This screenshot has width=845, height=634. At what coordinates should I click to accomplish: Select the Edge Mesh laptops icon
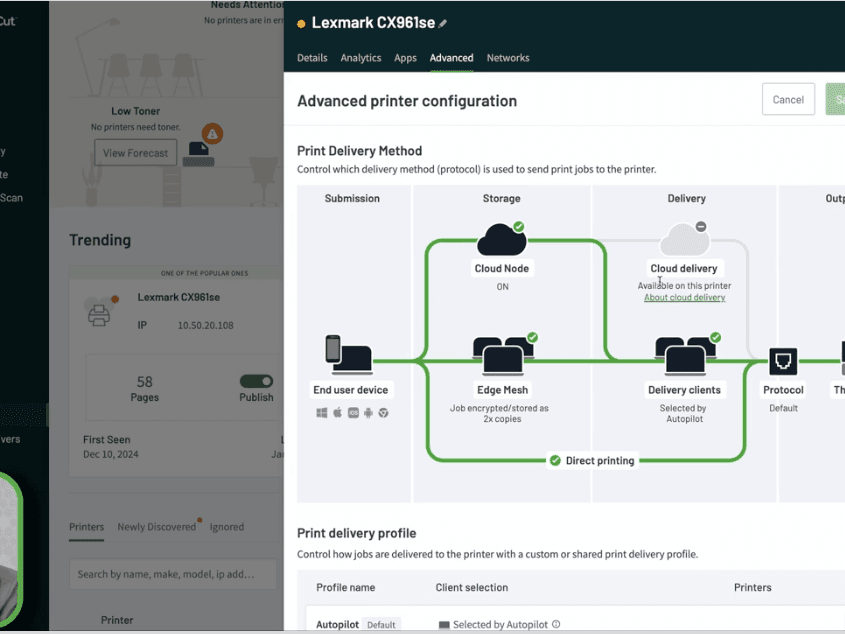(x=503, y=356)
